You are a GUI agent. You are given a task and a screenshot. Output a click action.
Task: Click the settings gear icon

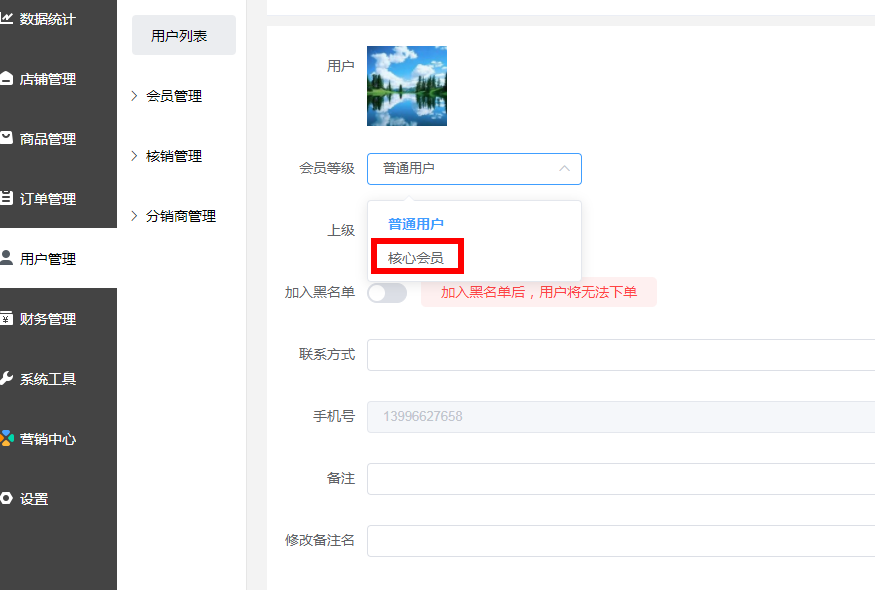coord(6,498)
